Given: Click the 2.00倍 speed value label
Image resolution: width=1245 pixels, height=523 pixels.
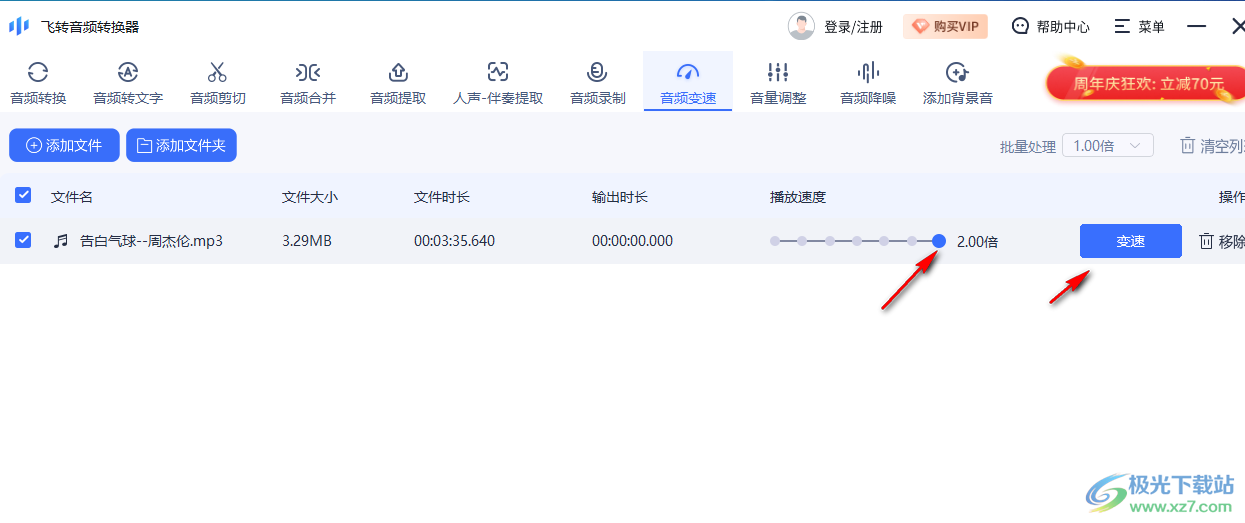Looking at the screenshot, I should click(x=977, y=241).
